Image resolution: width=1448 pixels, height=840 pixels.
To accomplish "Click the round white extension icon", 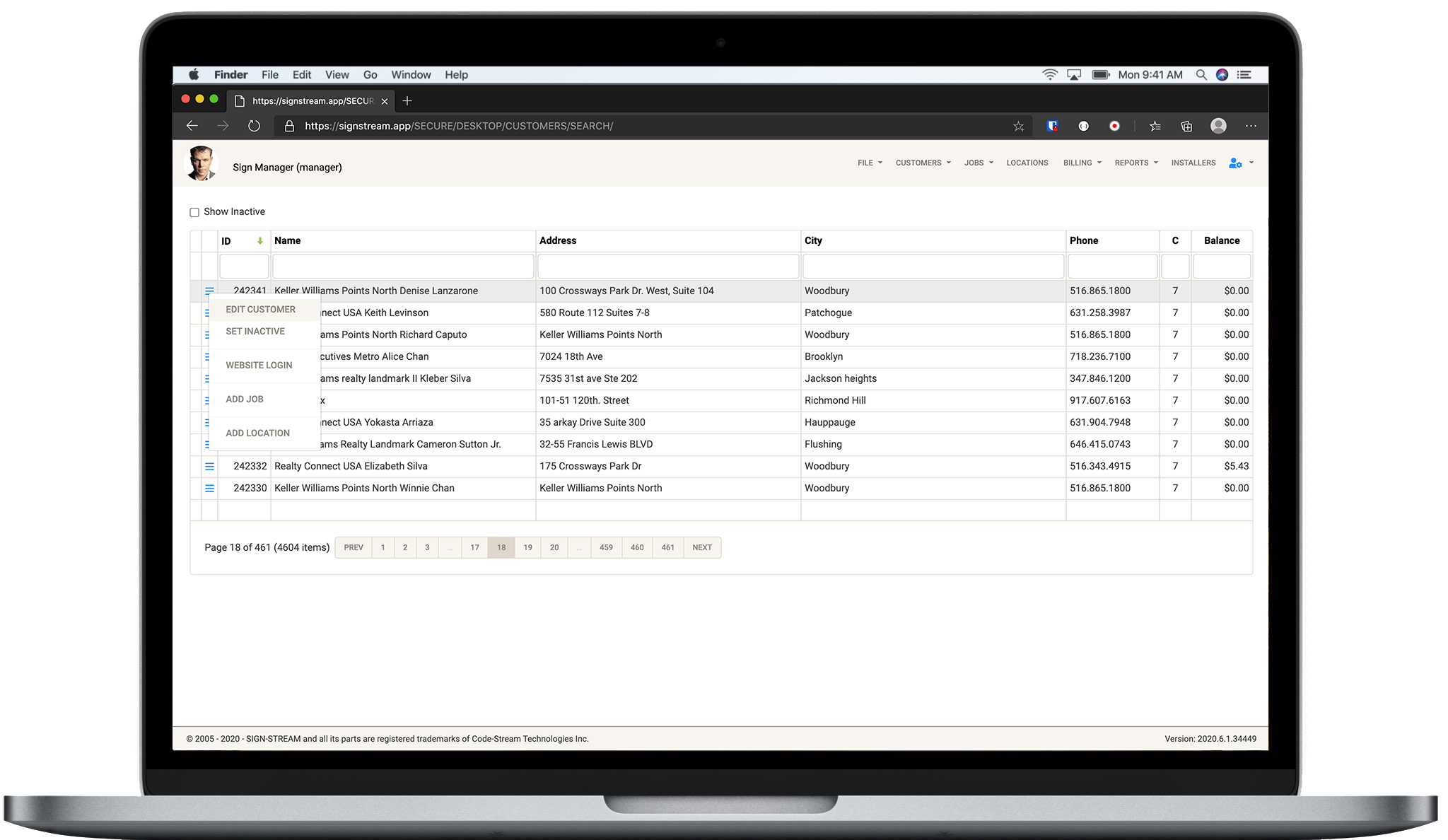I will pyautogui.click(x=1083, y=126).
